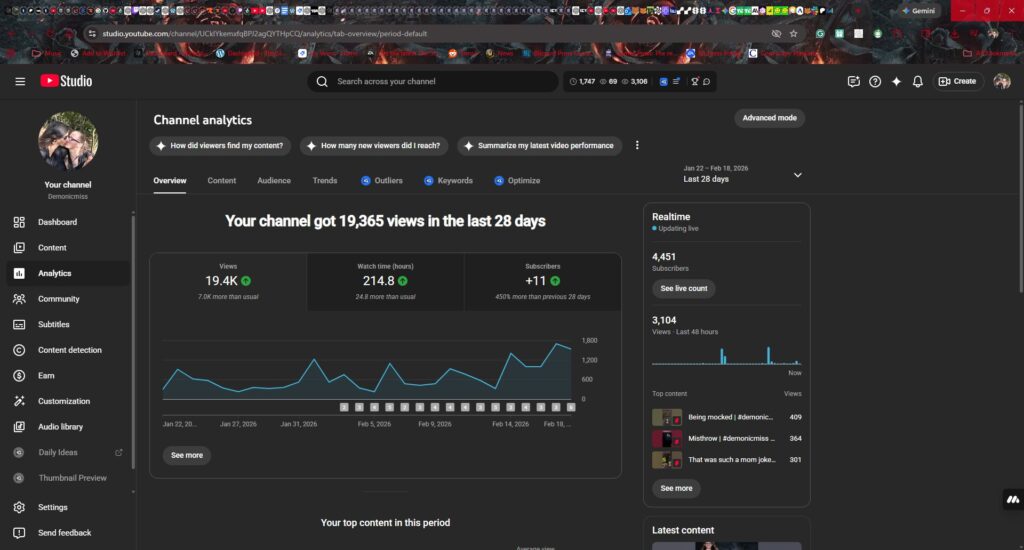Viewport: 1024px width, 550px height.
Task: Open the account avatar menu
Action: [1001, 81]
